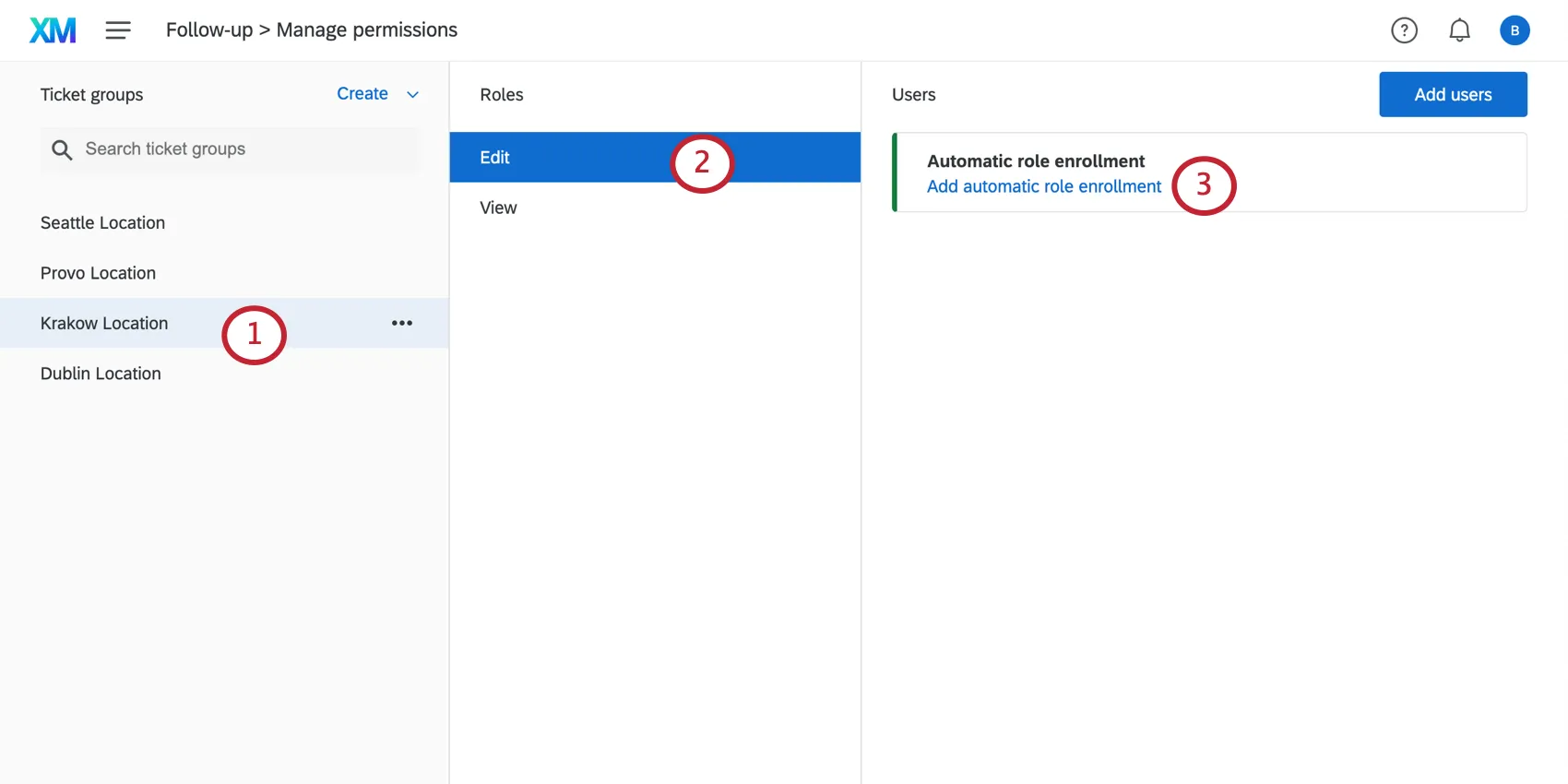Go to the Follow-up breadcrumb
Screen dimensions: 1568x784
point(208,30)
